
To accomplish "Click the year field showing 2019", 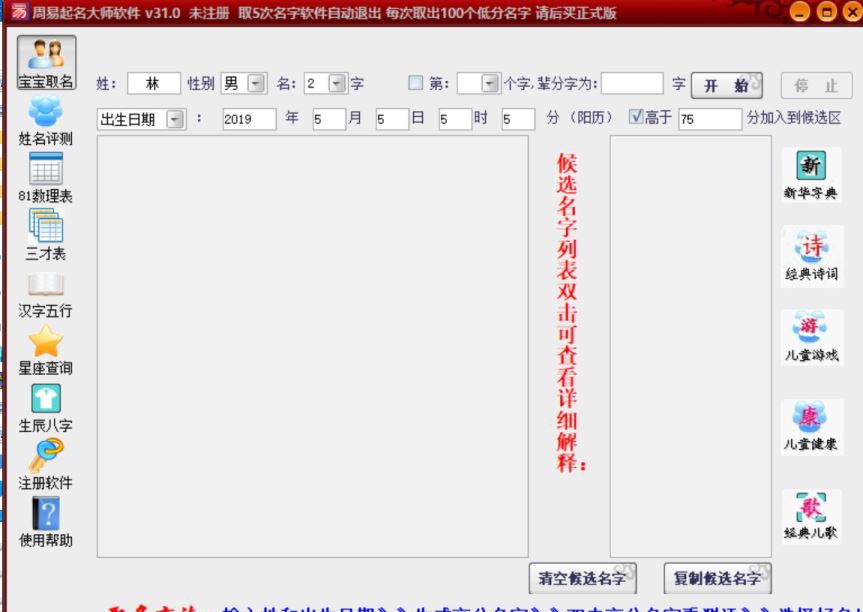I will tap(249, 119).
